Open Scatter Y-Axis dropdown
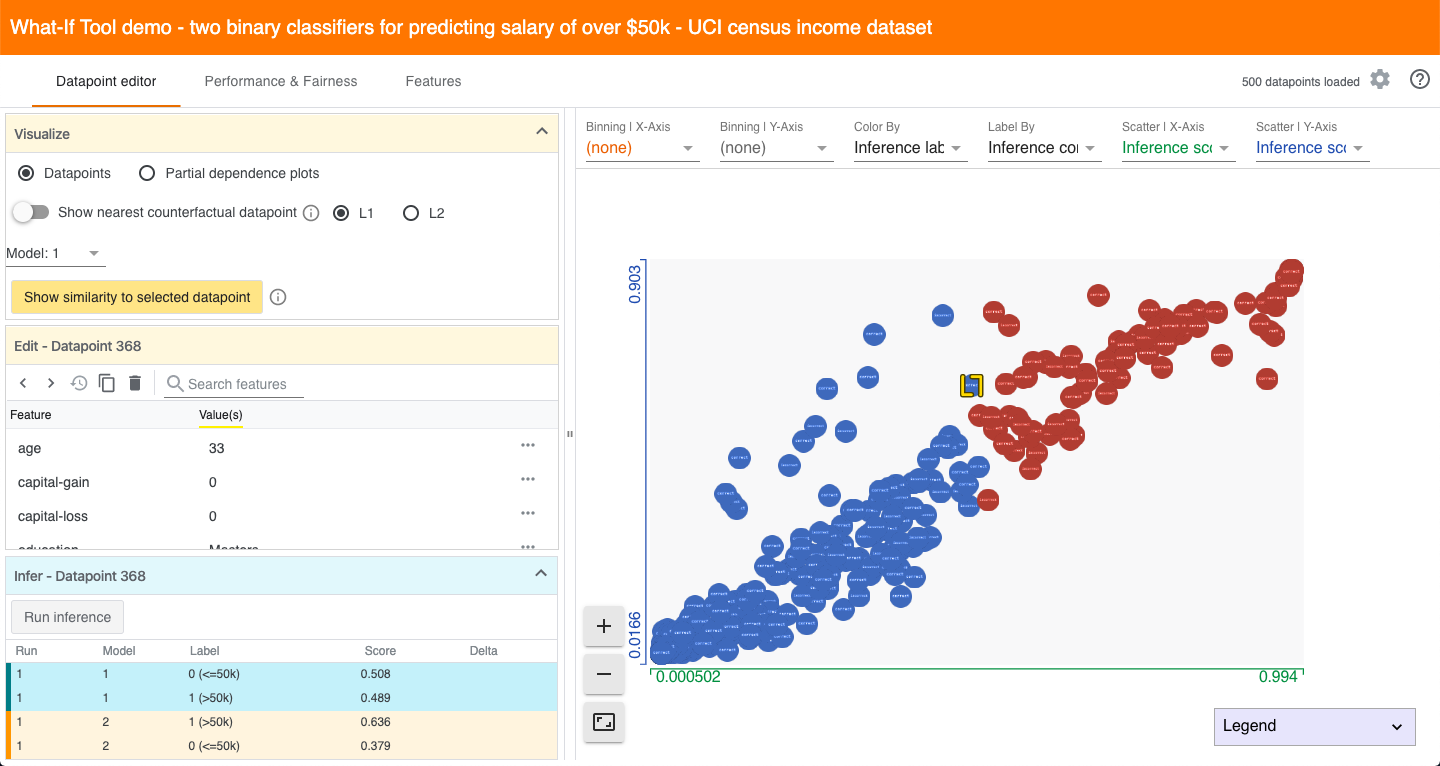 pyautogui.click(x=1312, y=148)
